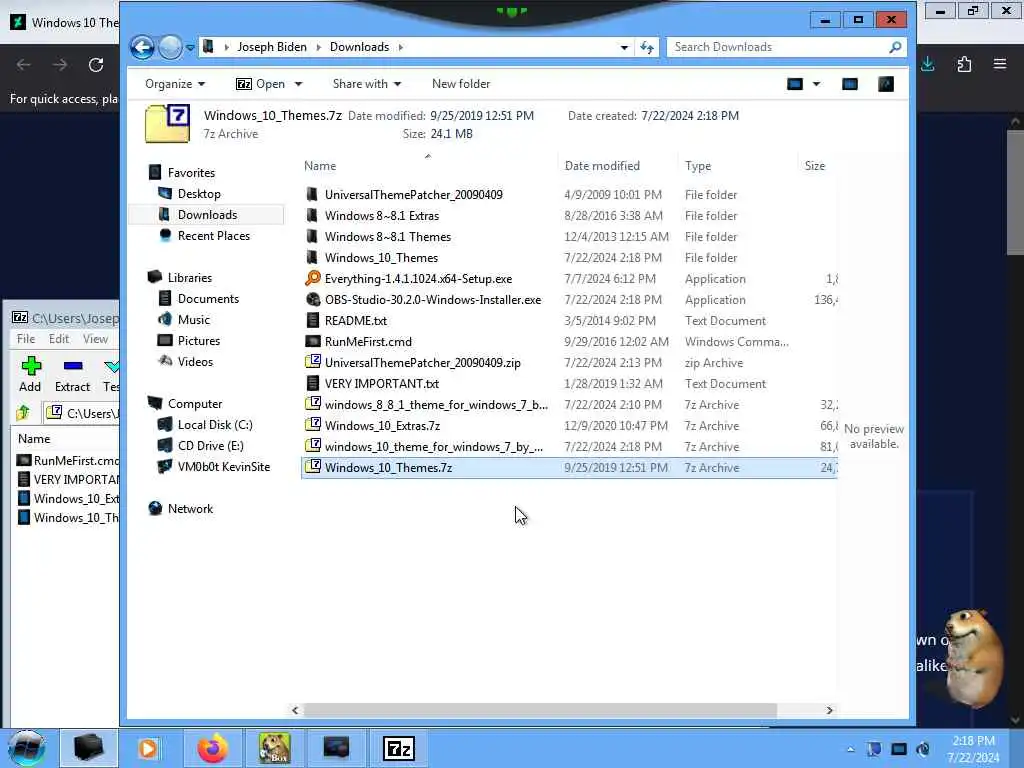Select Everything setup exe icon
This screenshot has height=768, width=1024.
[313, 278]
